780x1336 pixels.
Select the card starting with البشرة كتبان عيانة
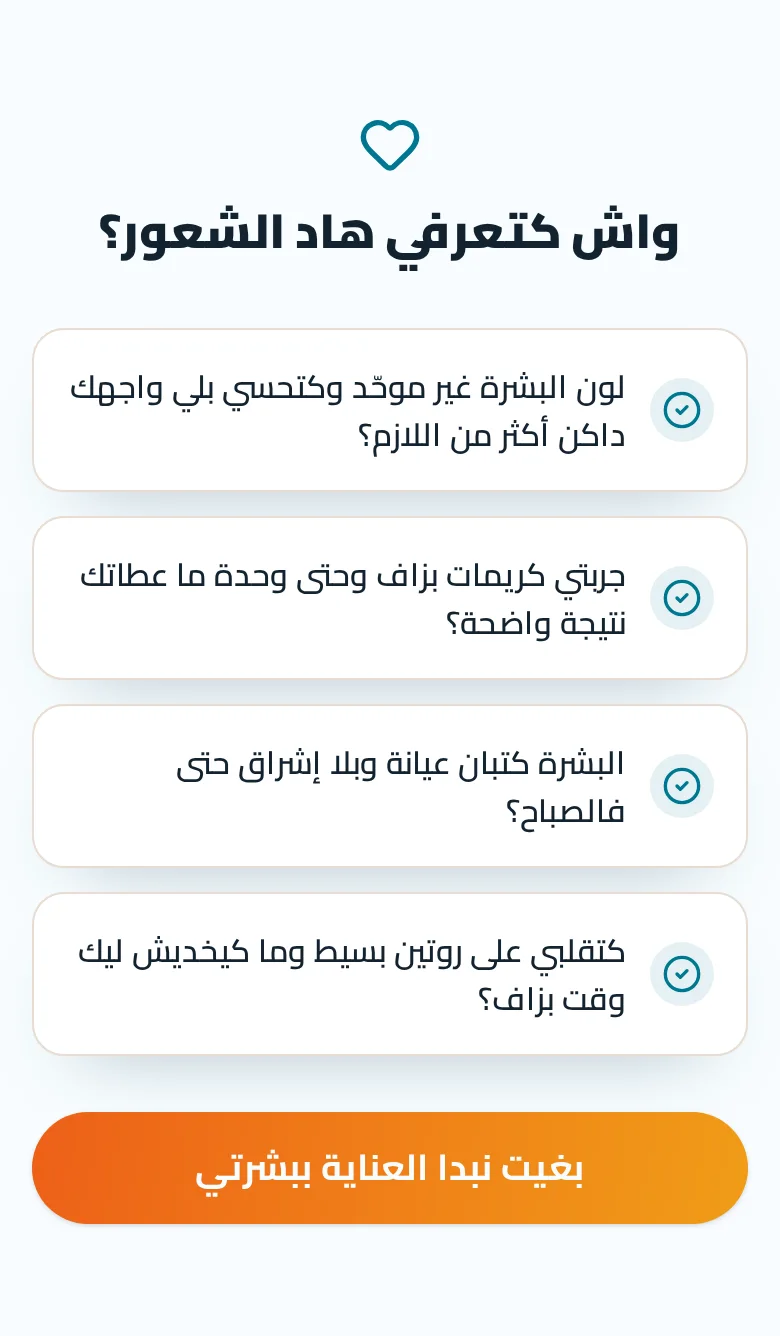[x=390, y=786]
